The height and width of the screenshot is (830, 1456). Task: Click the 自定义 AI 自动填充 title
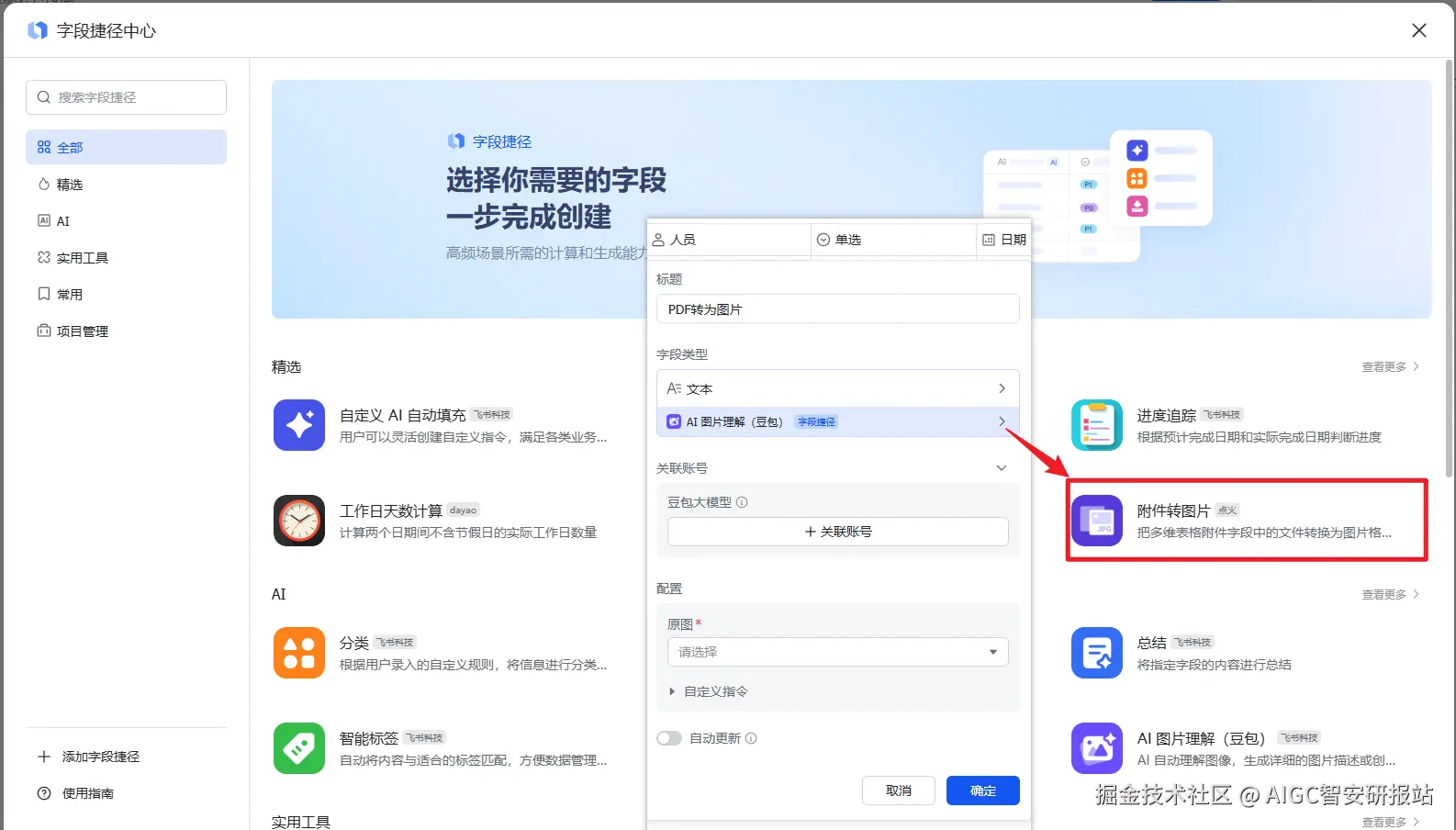click(x=403, y=415)
